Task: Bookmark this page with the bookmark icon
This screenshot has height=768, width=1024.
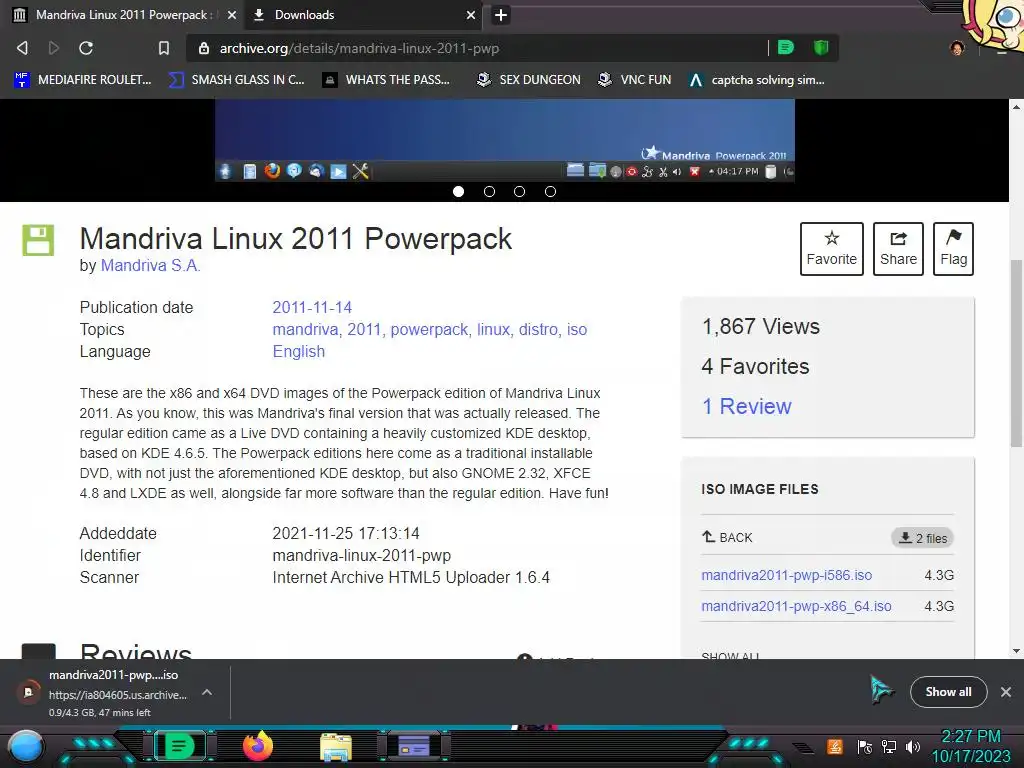Action: (164, 48)
